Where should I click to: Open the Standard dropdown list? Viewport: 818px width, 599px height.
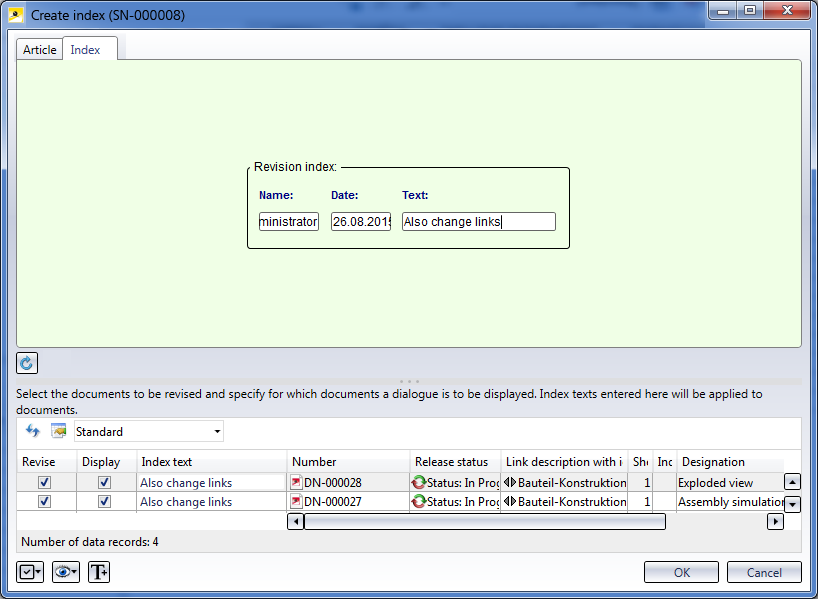217,432
